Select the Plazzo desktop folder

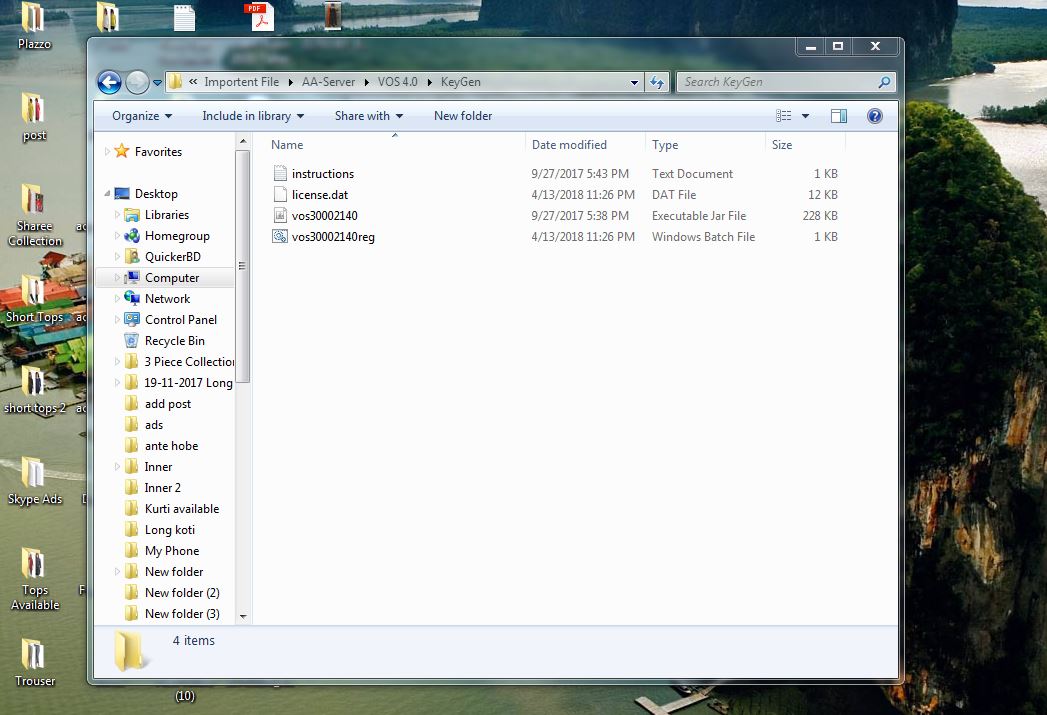(33, 27)
